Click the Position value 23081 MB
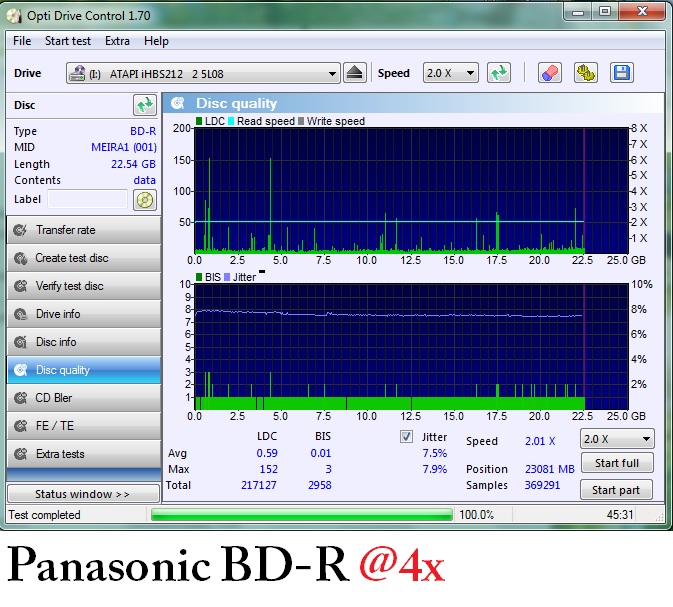Screen dimensions: 673x607 coord(550,469)
